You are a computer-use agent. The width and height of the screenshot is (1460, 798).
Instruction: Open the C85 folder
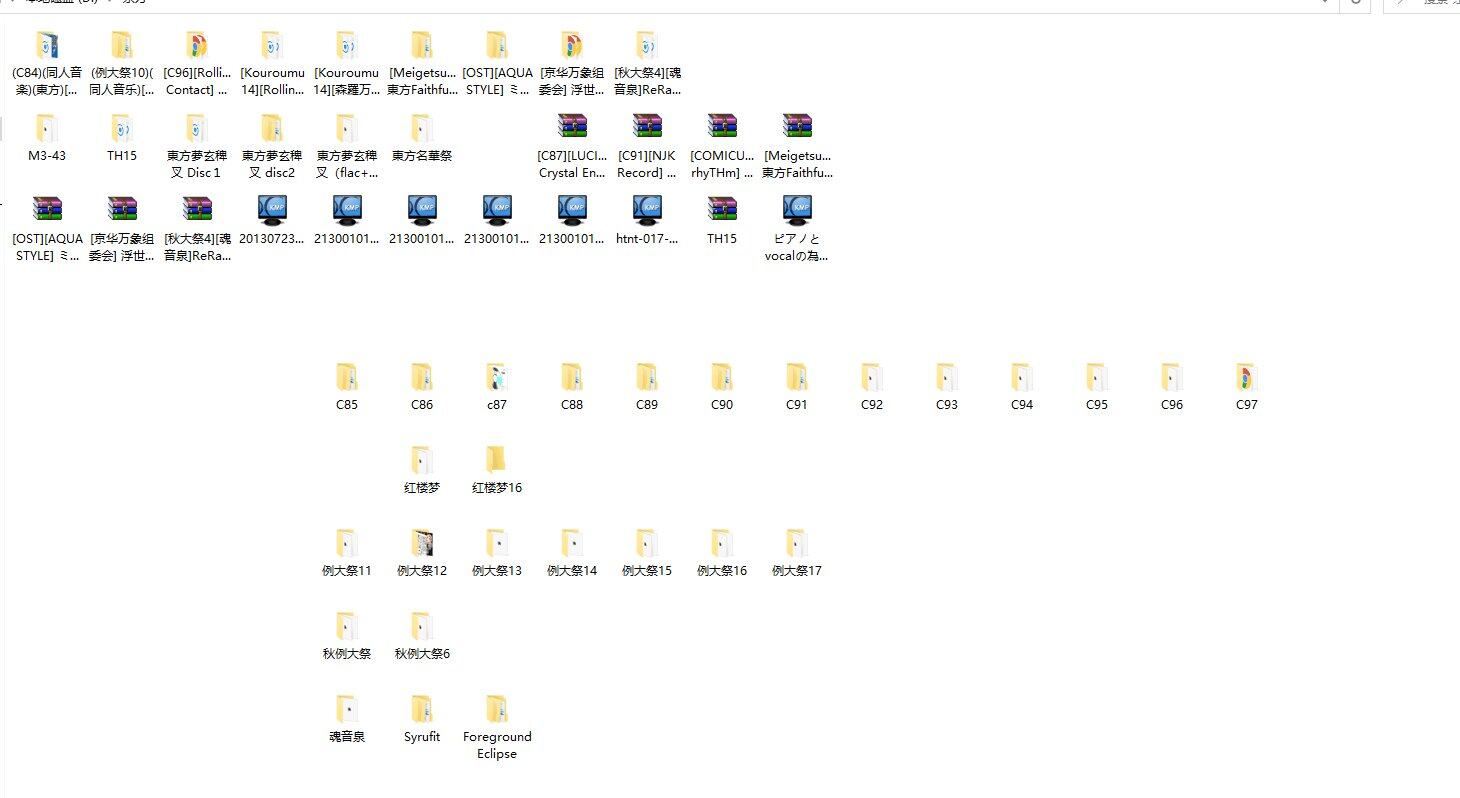coord(347,387)
